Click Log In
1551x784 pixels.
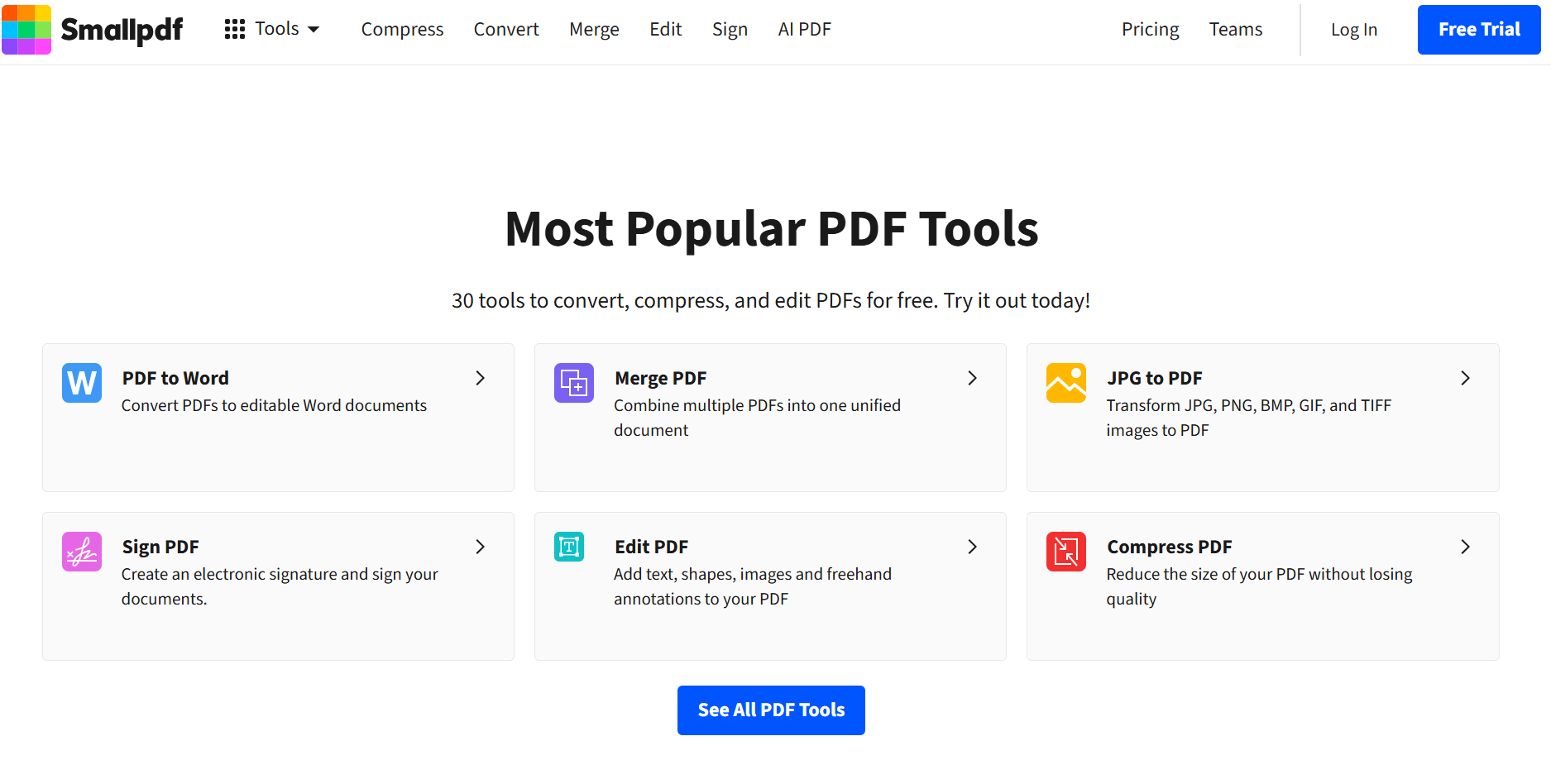(1354, 30)
